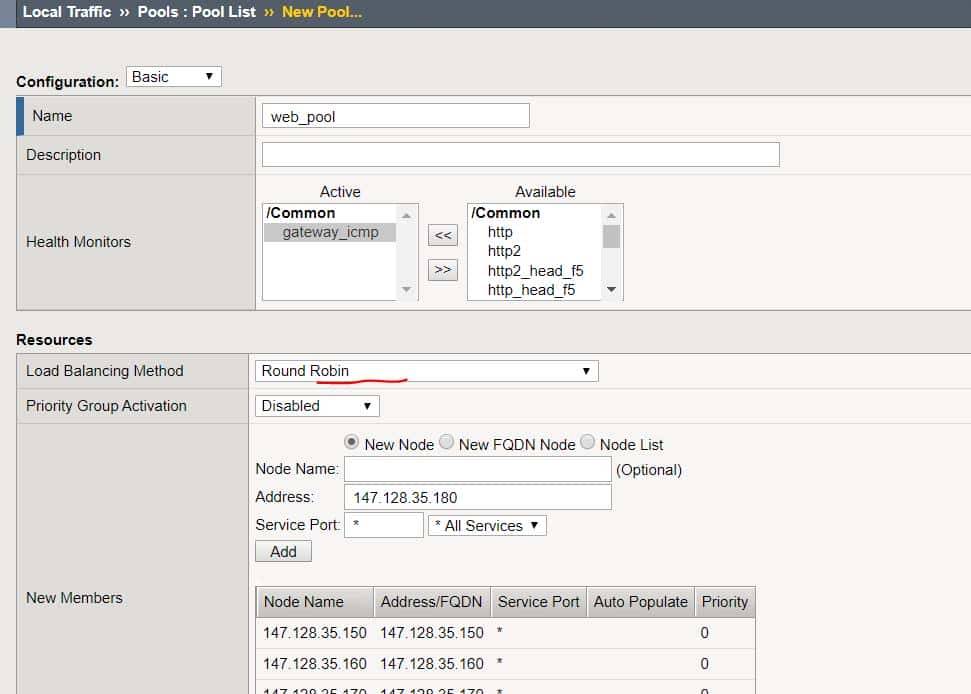Click the Local Traffic breadcrumb
This screenshot has width=971, height=694.
67,12
